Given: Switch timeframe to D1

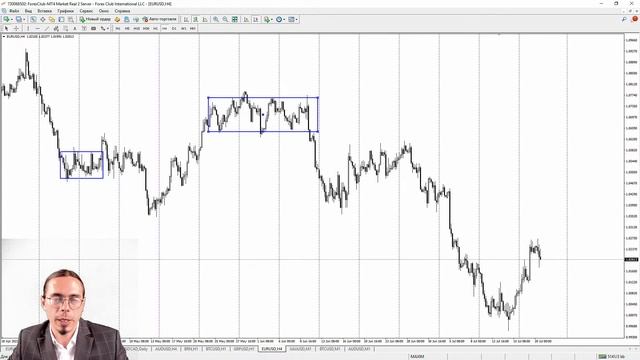Looking at the screenshot, I should coord(174,29).
